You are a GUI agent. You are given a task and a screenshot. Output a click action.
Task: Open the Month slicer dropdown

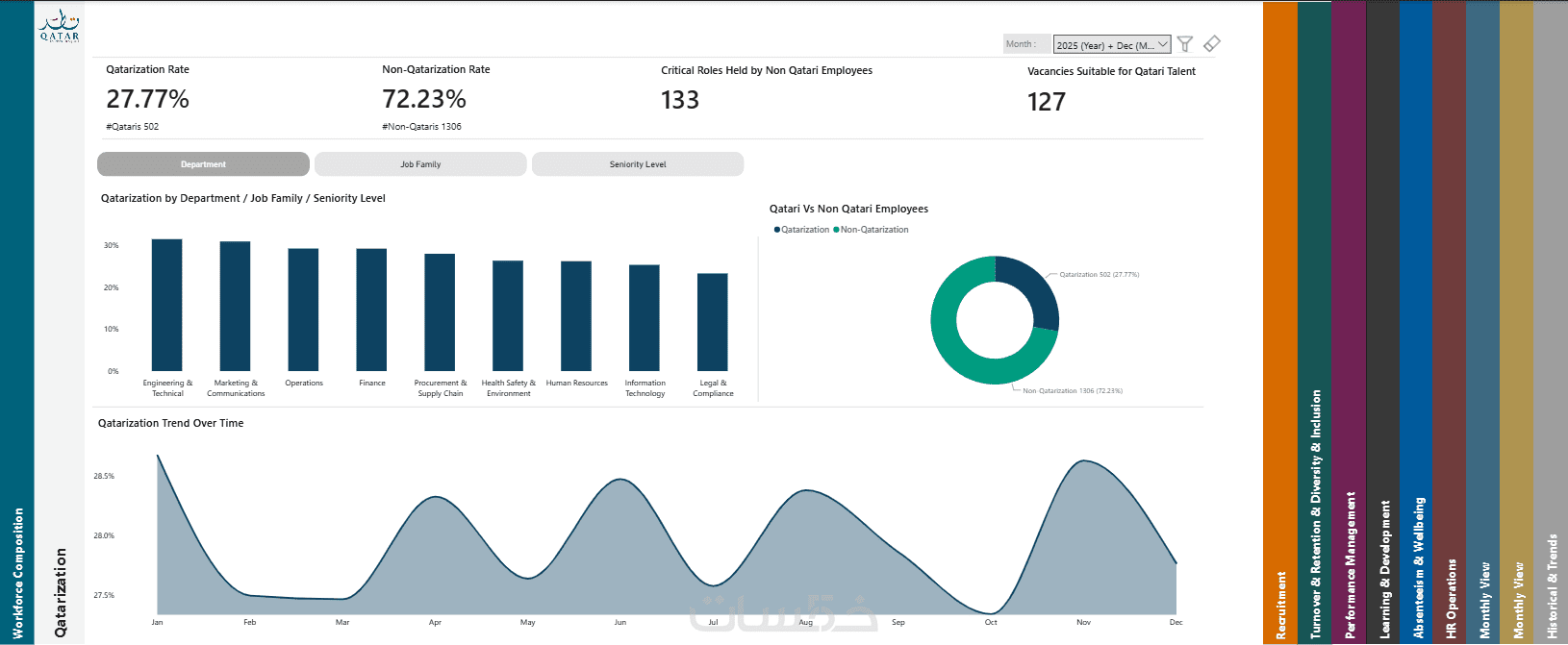click(1112, 44)
